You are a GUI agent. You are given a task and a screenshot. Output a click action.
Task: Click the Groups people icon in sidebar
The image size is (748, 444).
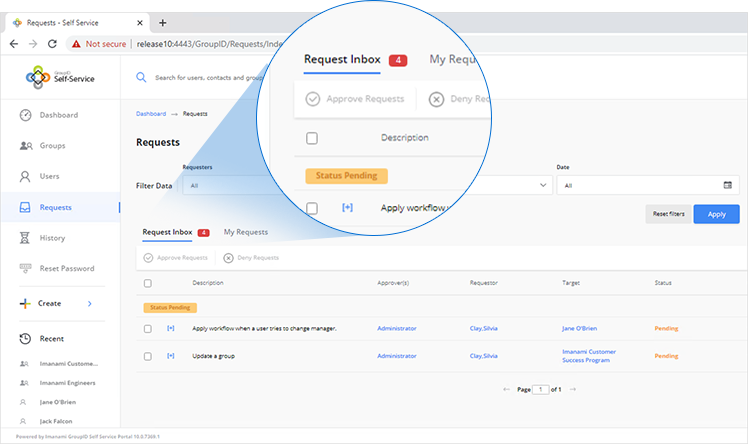coord(26,145)
